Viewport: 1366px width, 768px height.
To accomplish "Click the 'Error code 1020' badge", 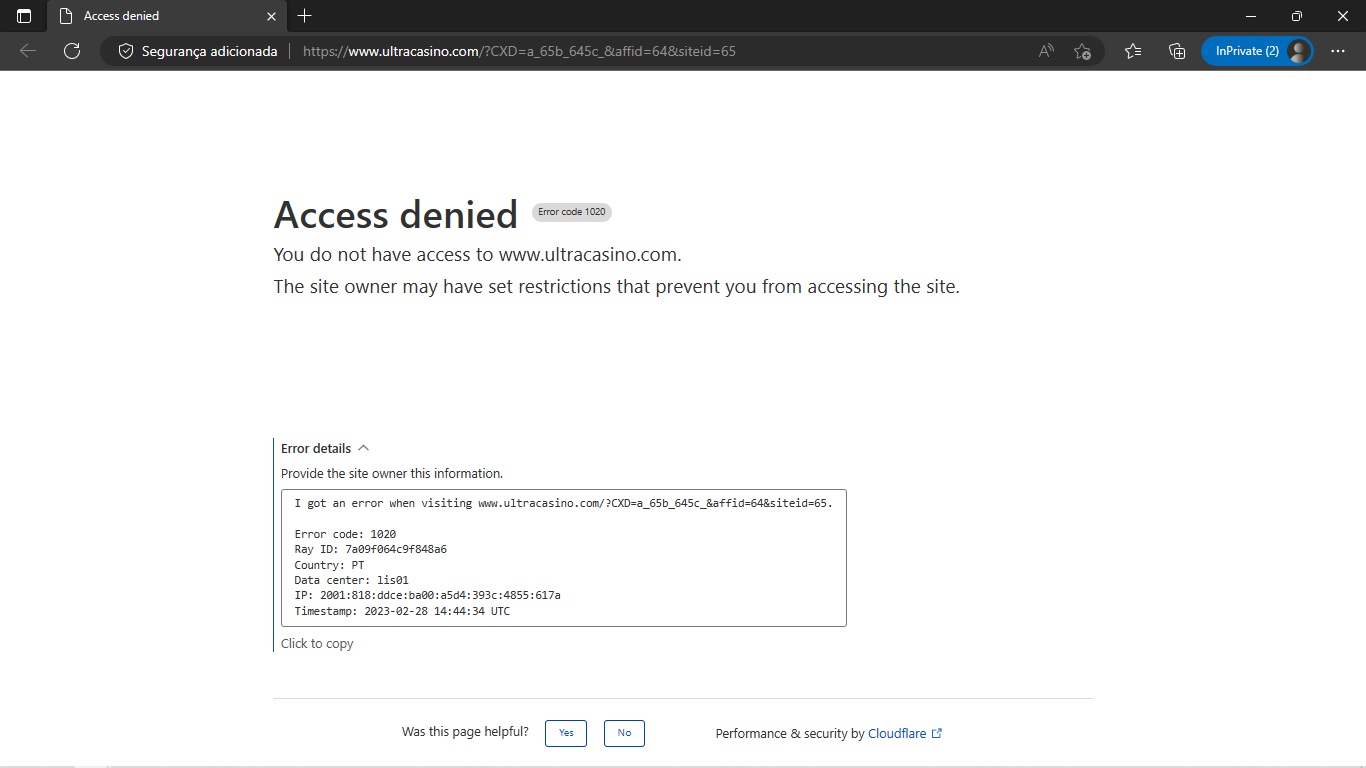I will click(572, 212).
